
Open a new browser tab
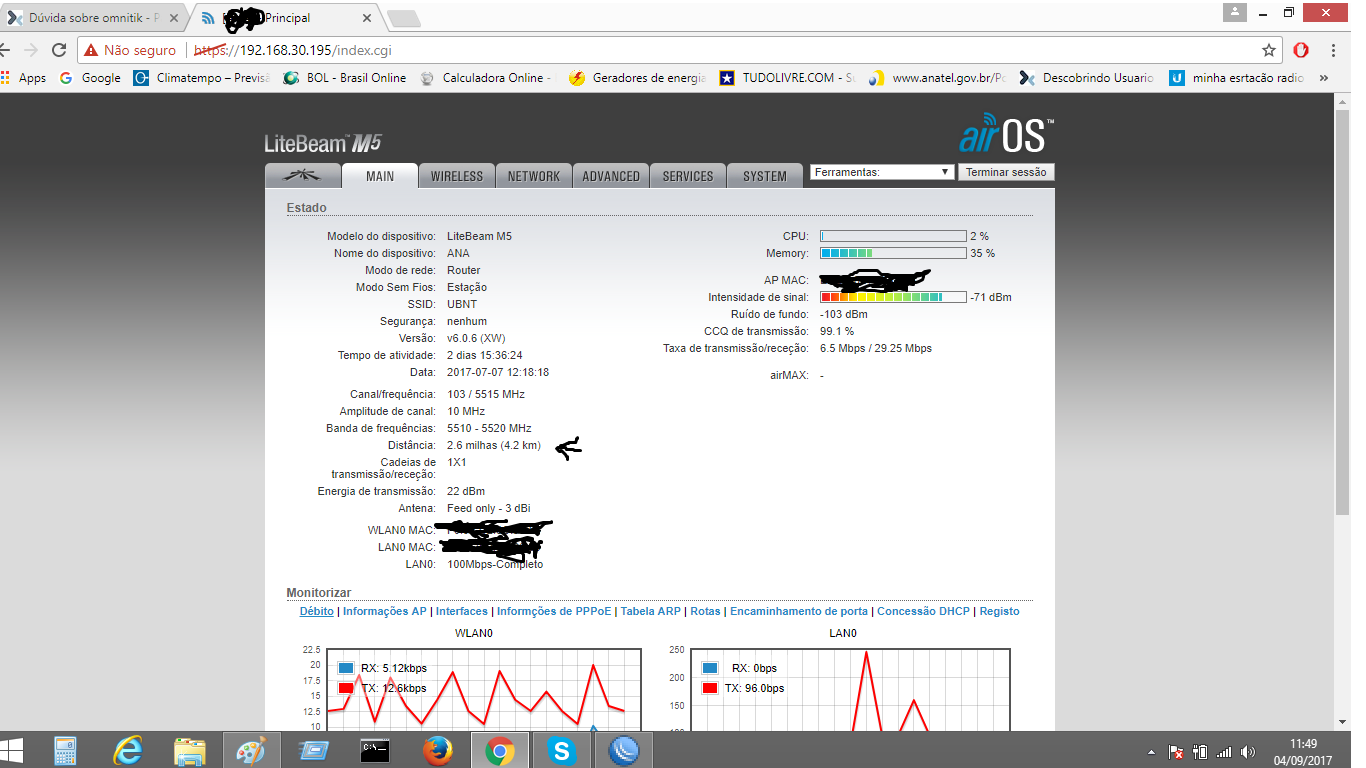[403, 18]
